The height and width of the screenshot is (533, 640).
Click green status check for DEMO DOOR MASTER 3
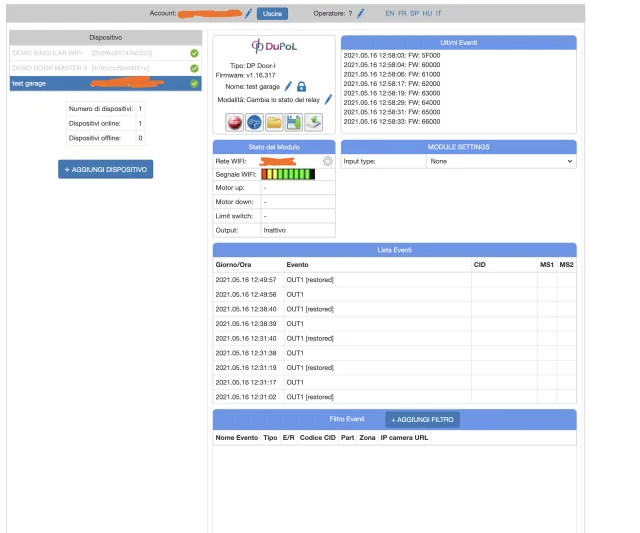tap(194, 68)
